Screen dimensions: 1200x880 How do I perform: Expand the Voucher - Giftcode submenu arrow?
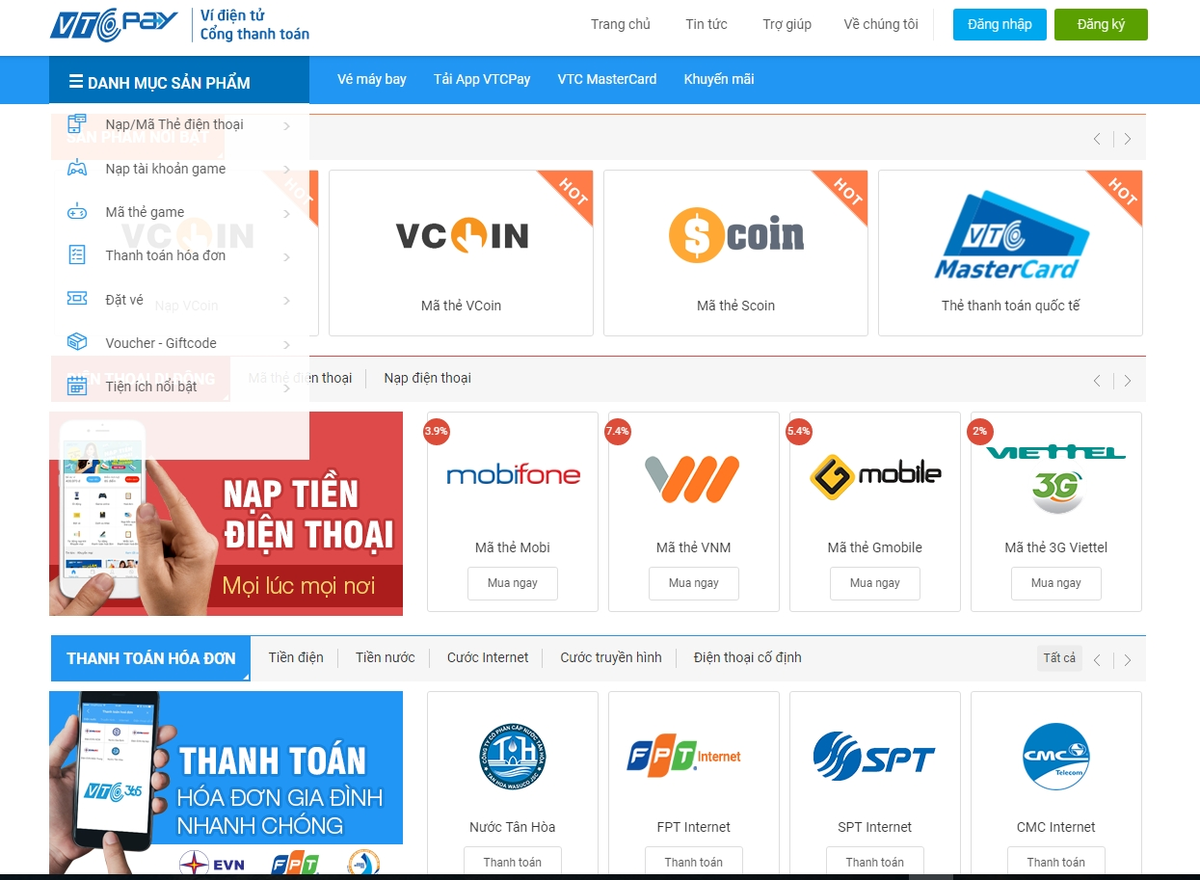coord(287,344)
